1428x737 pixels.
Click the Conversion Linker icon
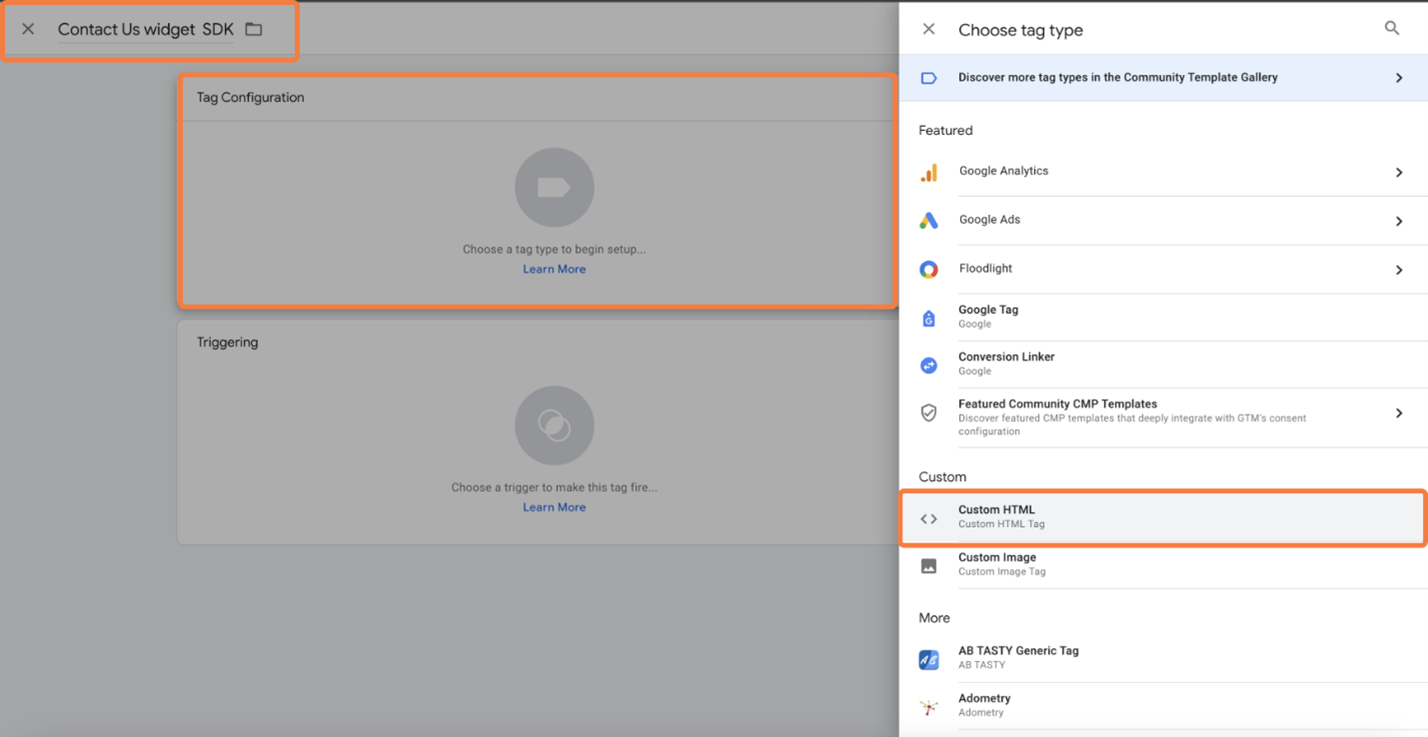coord(929,365)
